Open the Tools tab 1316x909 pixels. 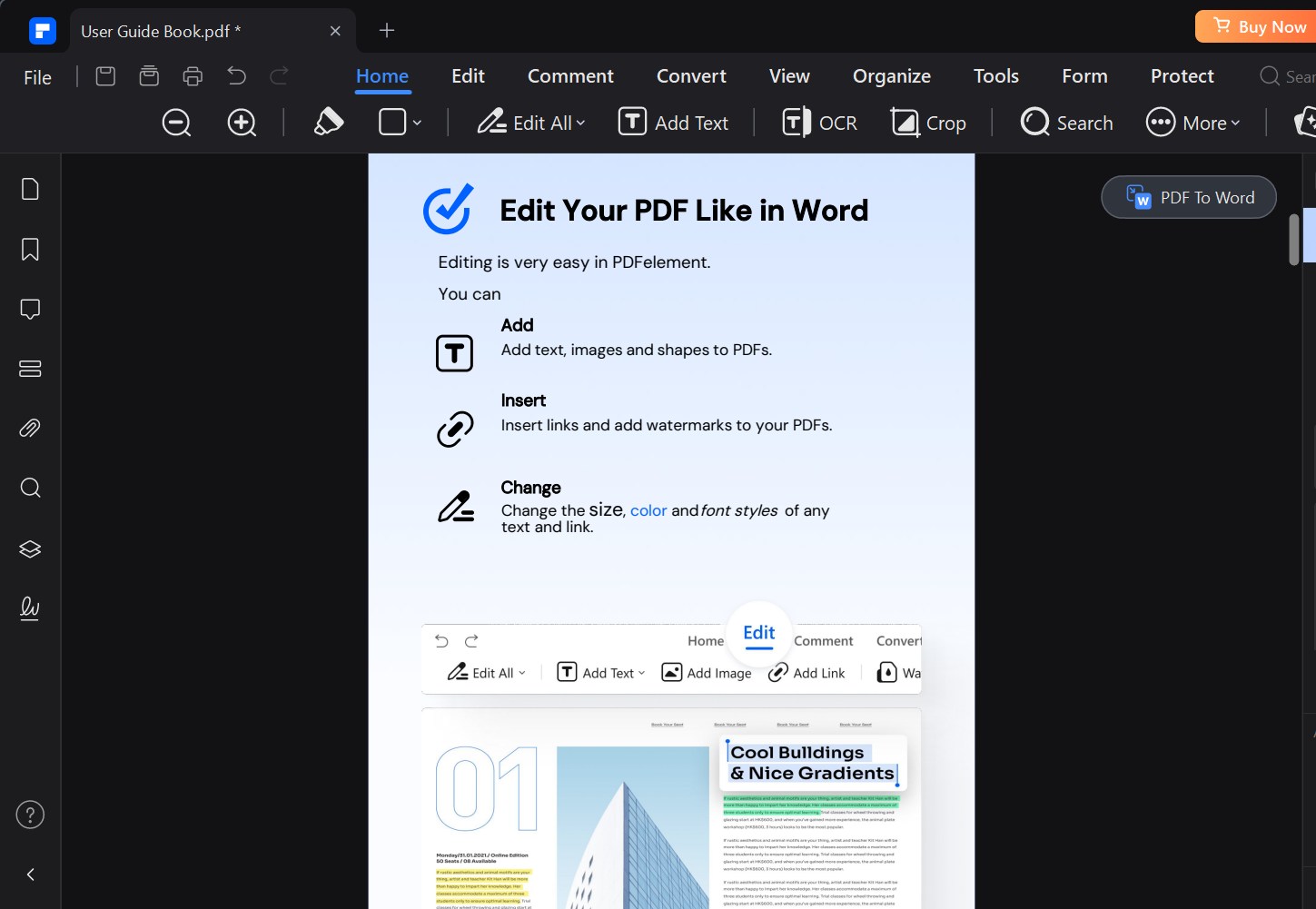pos(996,76)
